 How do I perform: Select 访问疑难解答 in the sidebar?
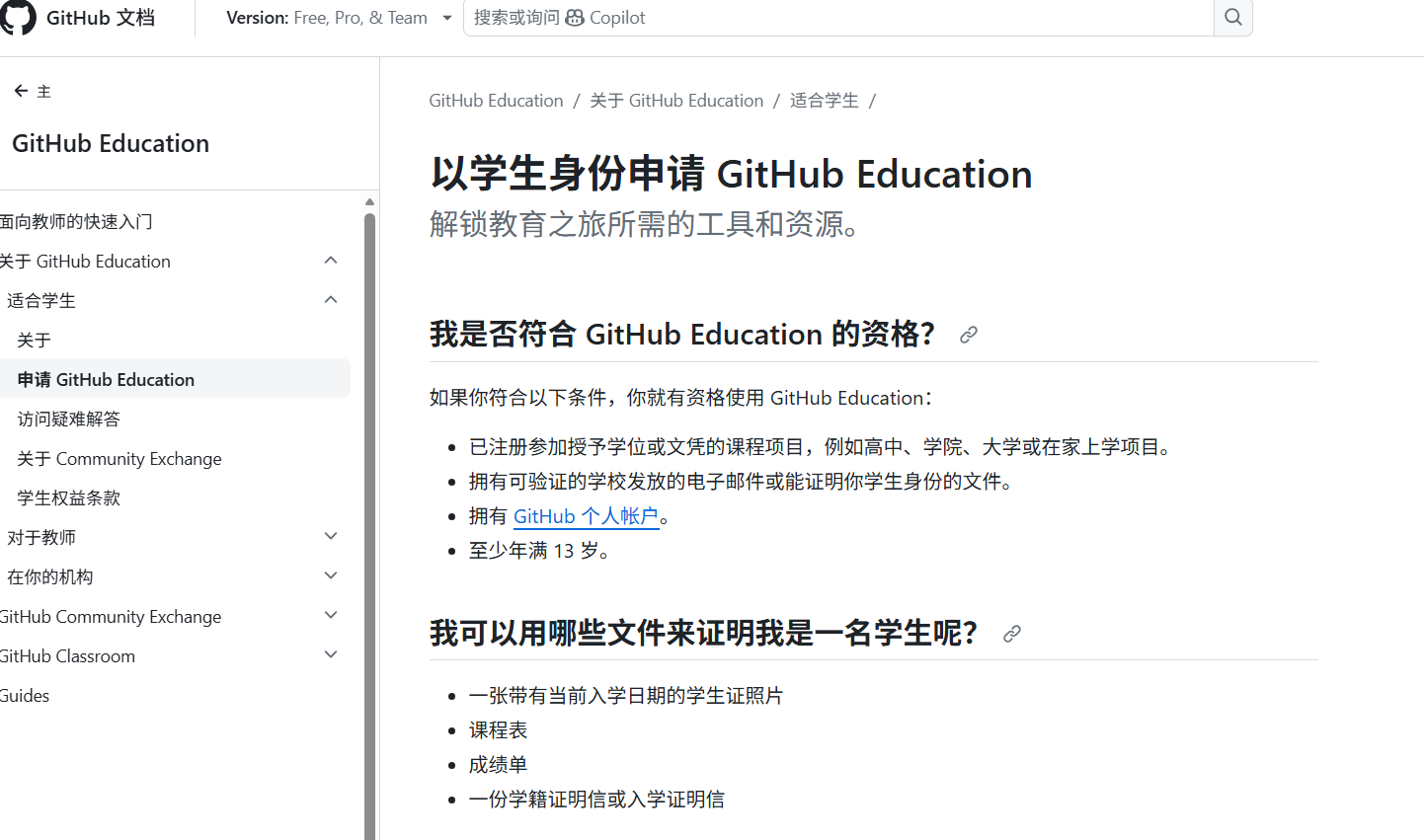69,419
